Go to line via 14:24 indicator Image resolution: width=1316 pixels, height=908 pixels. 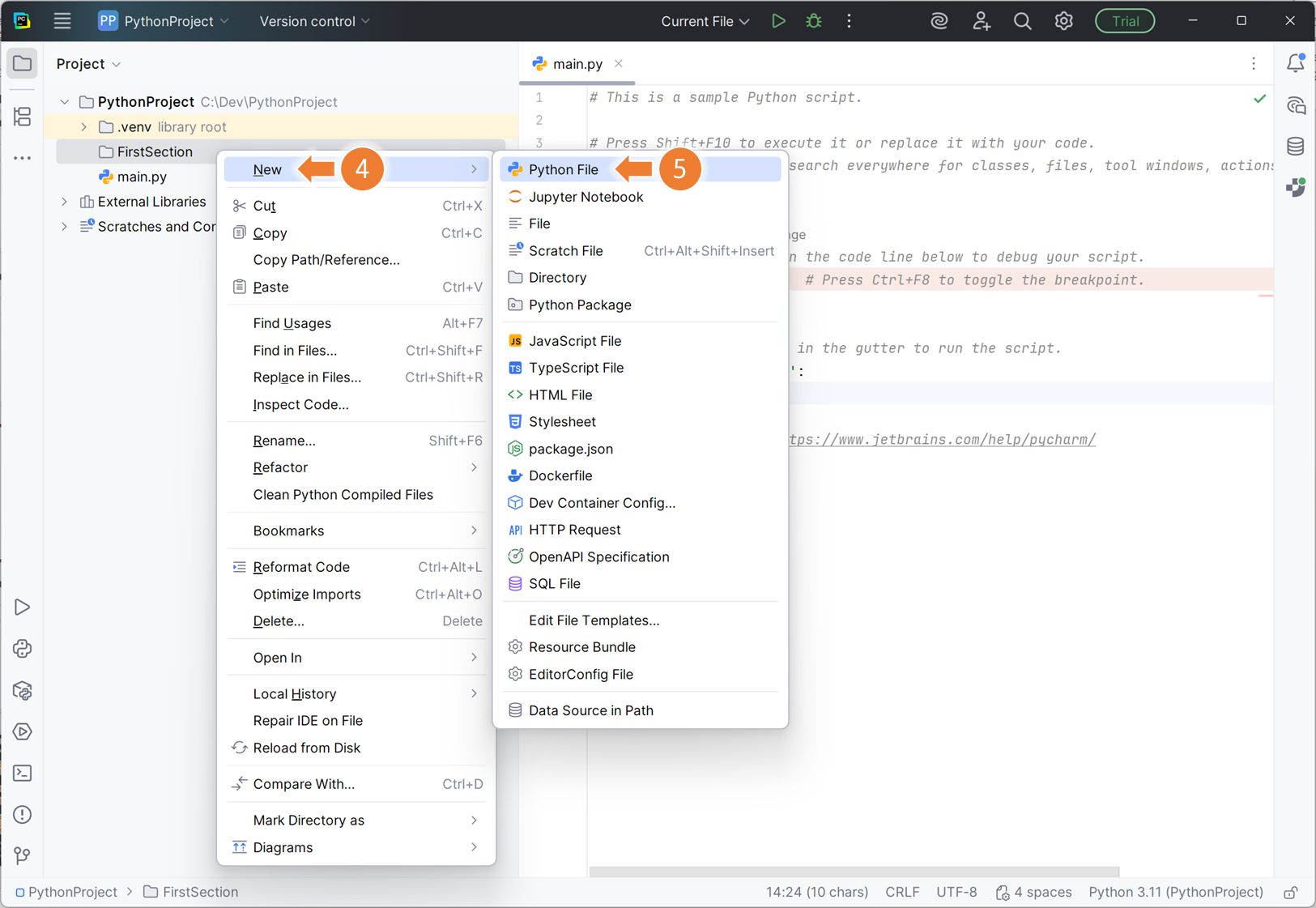tap(817, 892)
